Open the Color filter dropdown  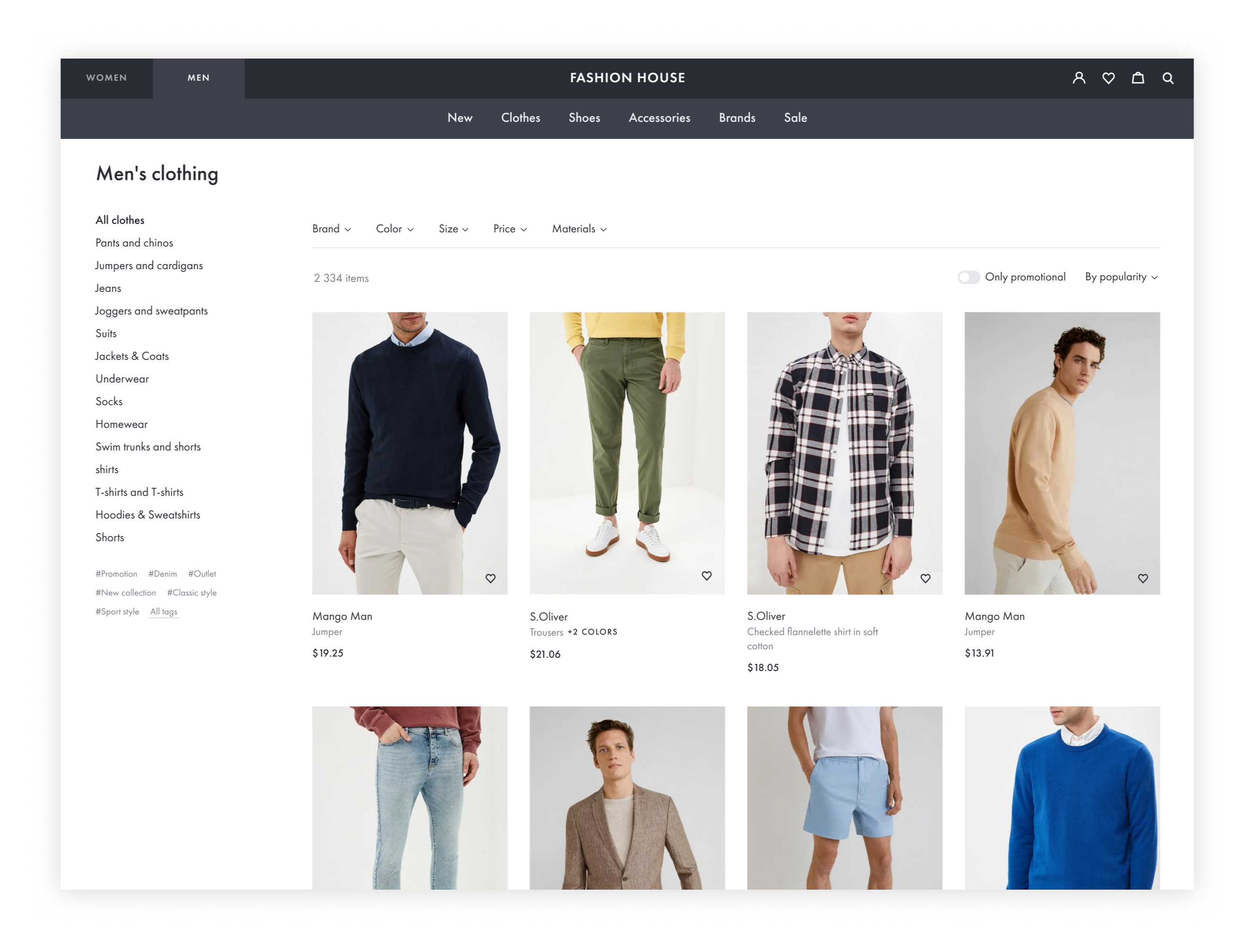click(395, 229)
